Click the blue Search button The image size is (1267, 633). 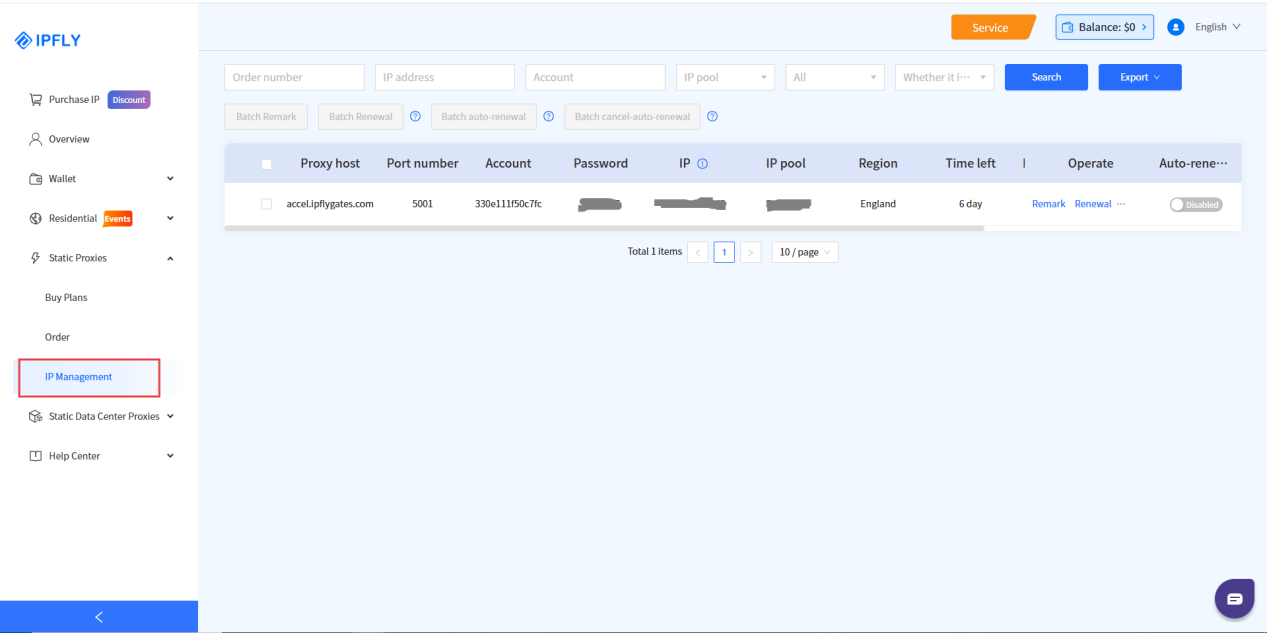[1046, 77]
